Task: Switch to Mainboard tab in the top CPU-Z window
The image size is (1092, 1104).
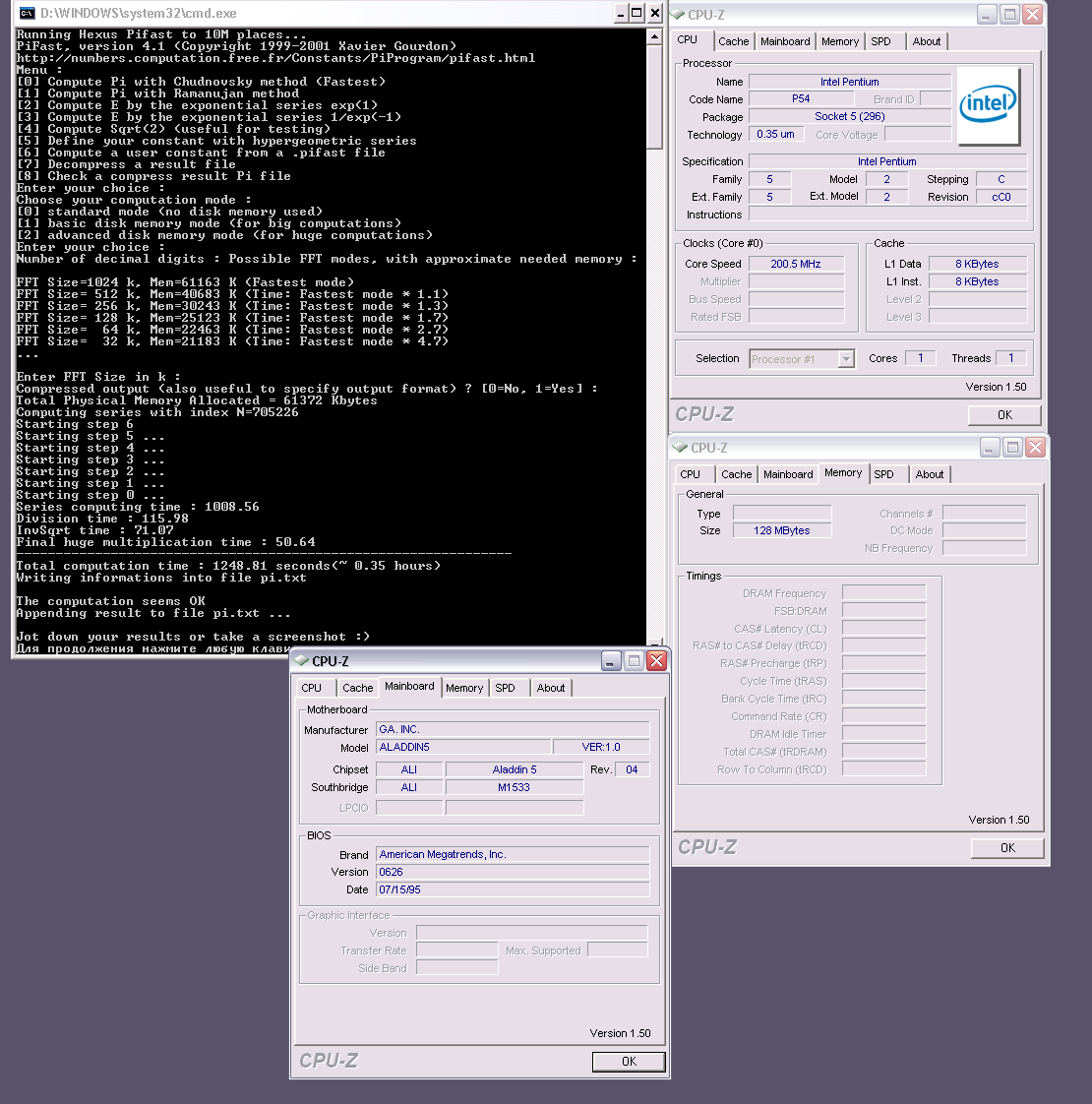Action: tap(785, 41)
